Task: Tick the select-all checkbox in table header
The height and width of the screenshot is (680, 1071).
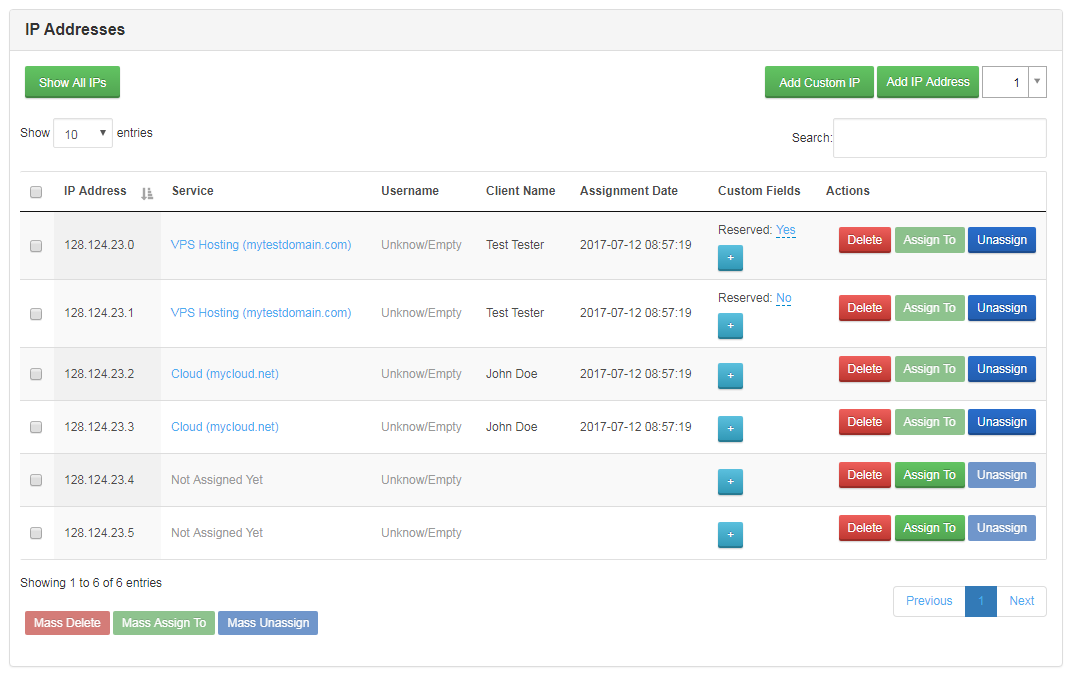Action: tap(36, 192)
